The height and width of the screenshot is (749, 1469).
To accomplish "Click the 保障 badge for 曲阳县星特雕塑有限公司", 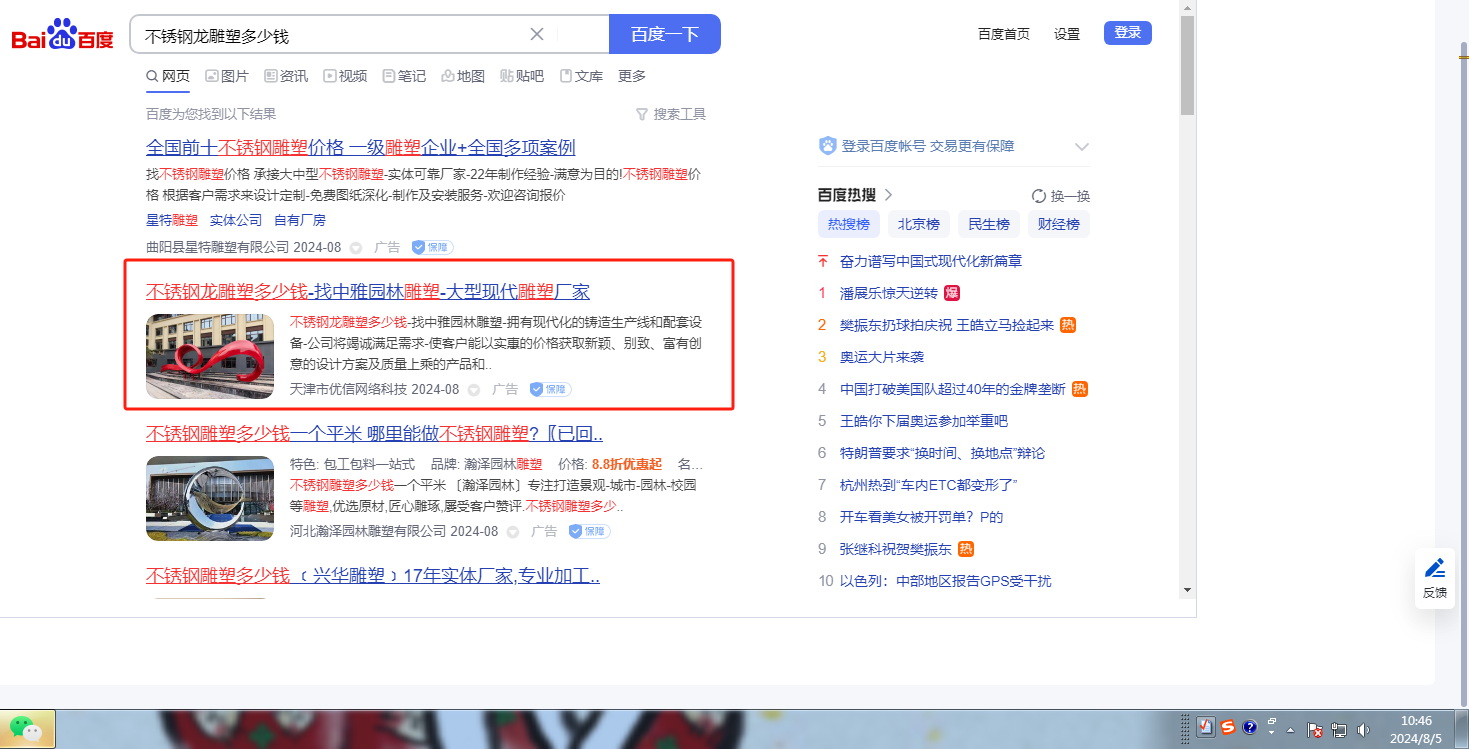I will 432,247.
